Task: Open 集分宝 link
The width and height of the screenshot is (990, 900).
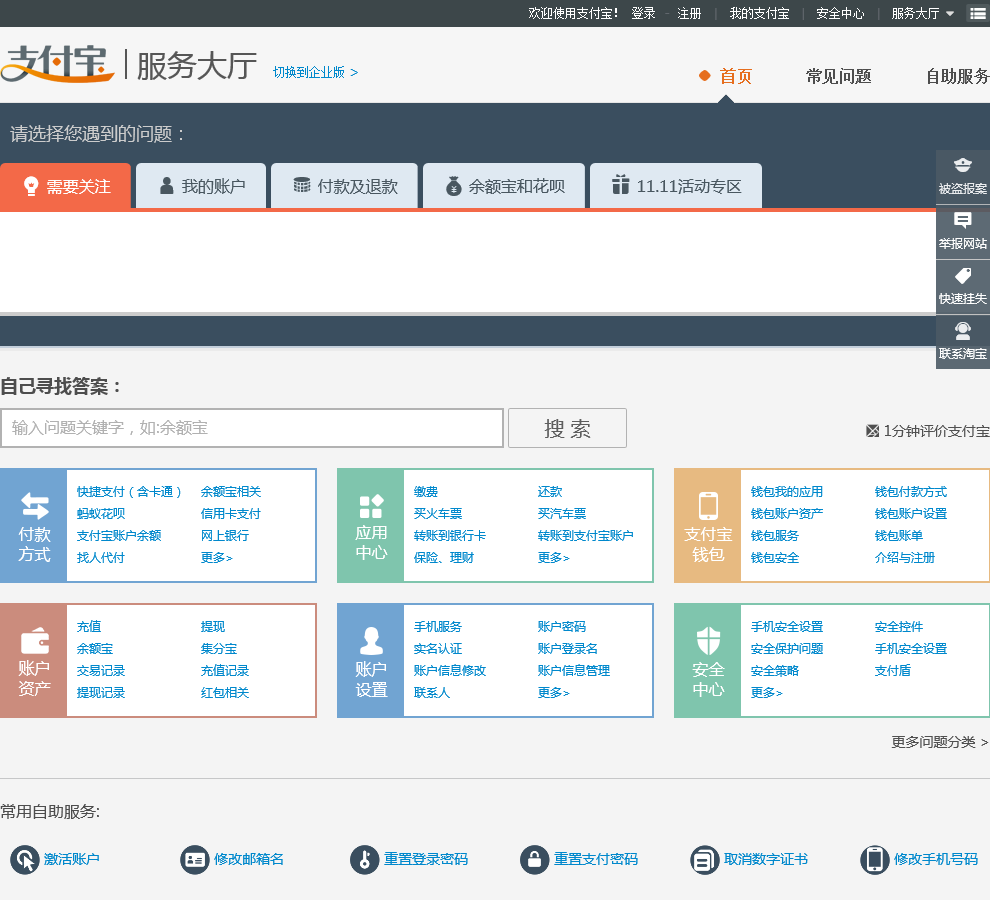Action: (x=219, y=649)
